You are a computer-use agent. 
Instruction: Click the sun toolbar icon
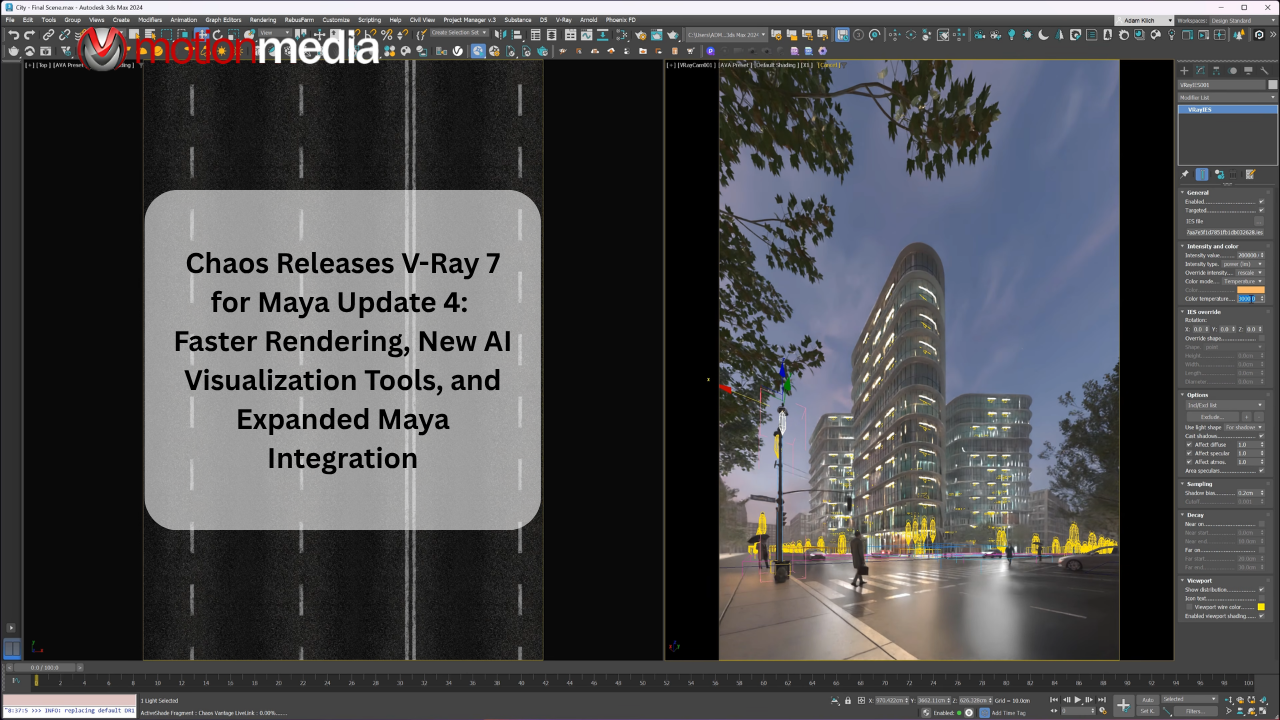point(1027,35)
